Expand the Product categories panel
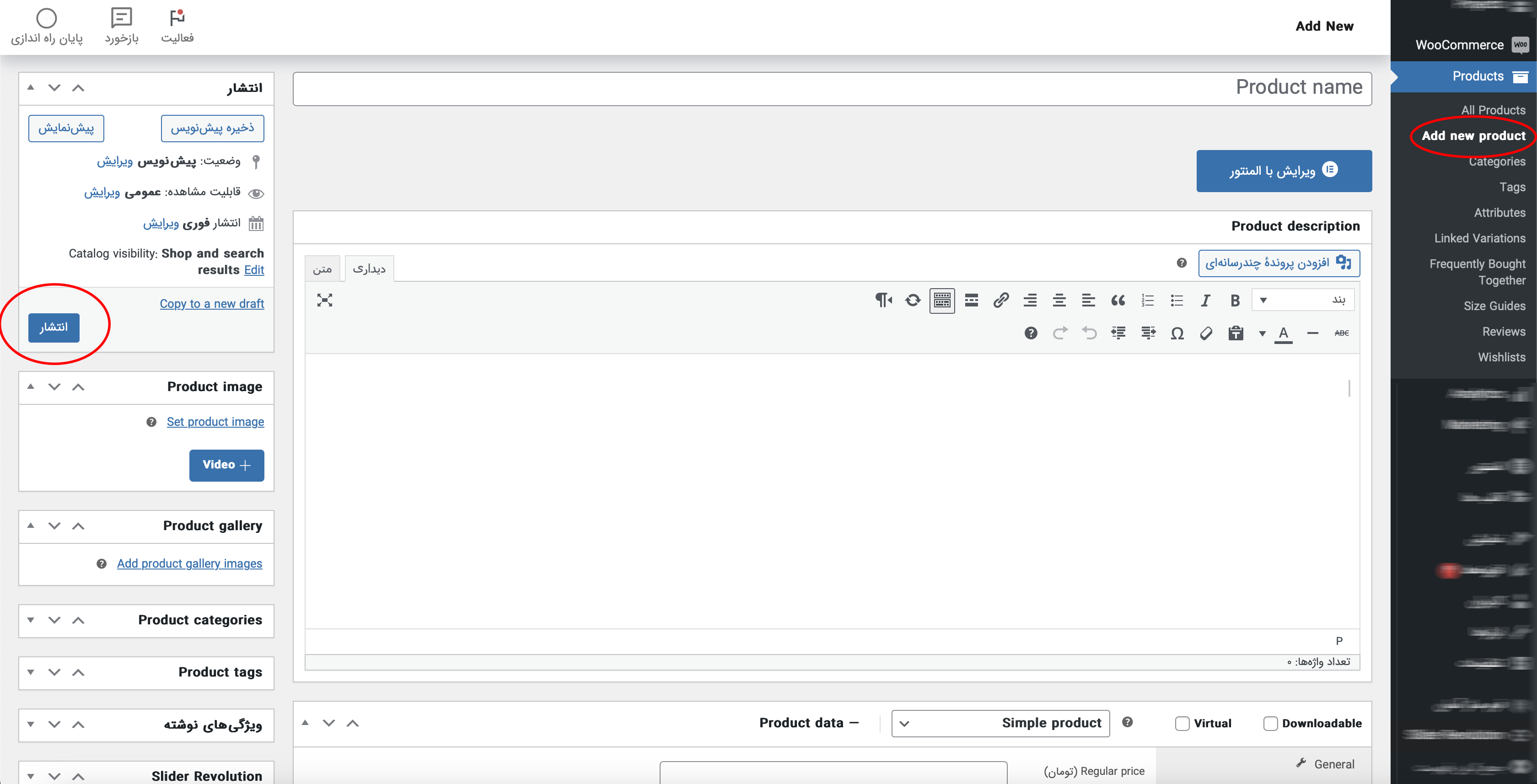Image resolution: width=1537 pixels, height=784 pixels. [x=31, y=621]
